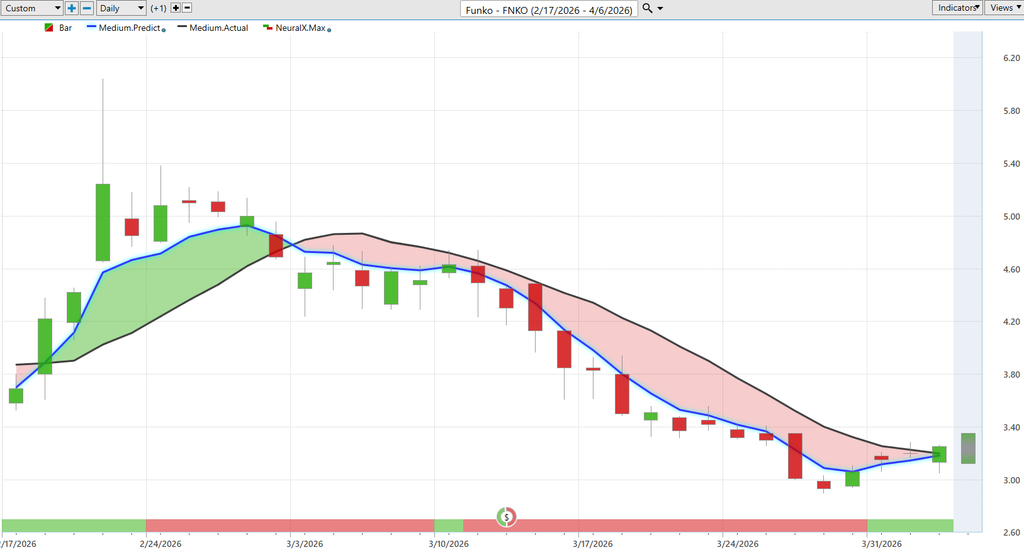1024x552 pixels.
Task: Click the blue plus zoom-in button
Action: (x=72, y=8)
